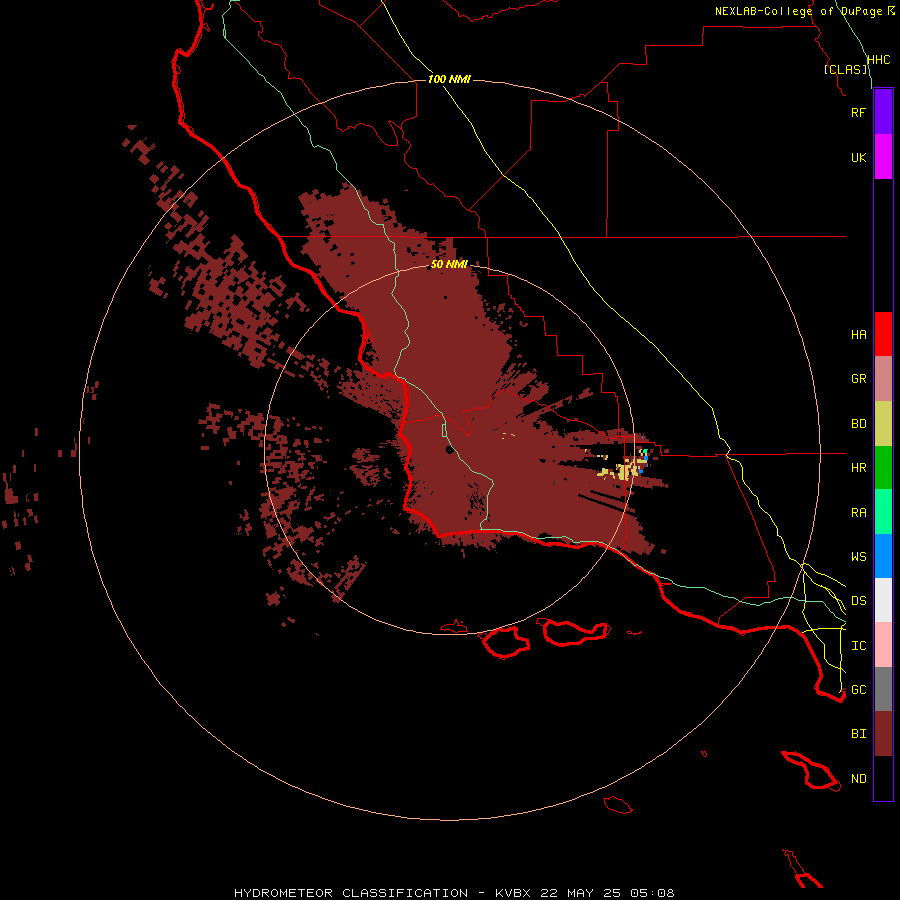Click the HR green legend swatch
The height and width of the screenshot is (900, 900).
(883, 467)
